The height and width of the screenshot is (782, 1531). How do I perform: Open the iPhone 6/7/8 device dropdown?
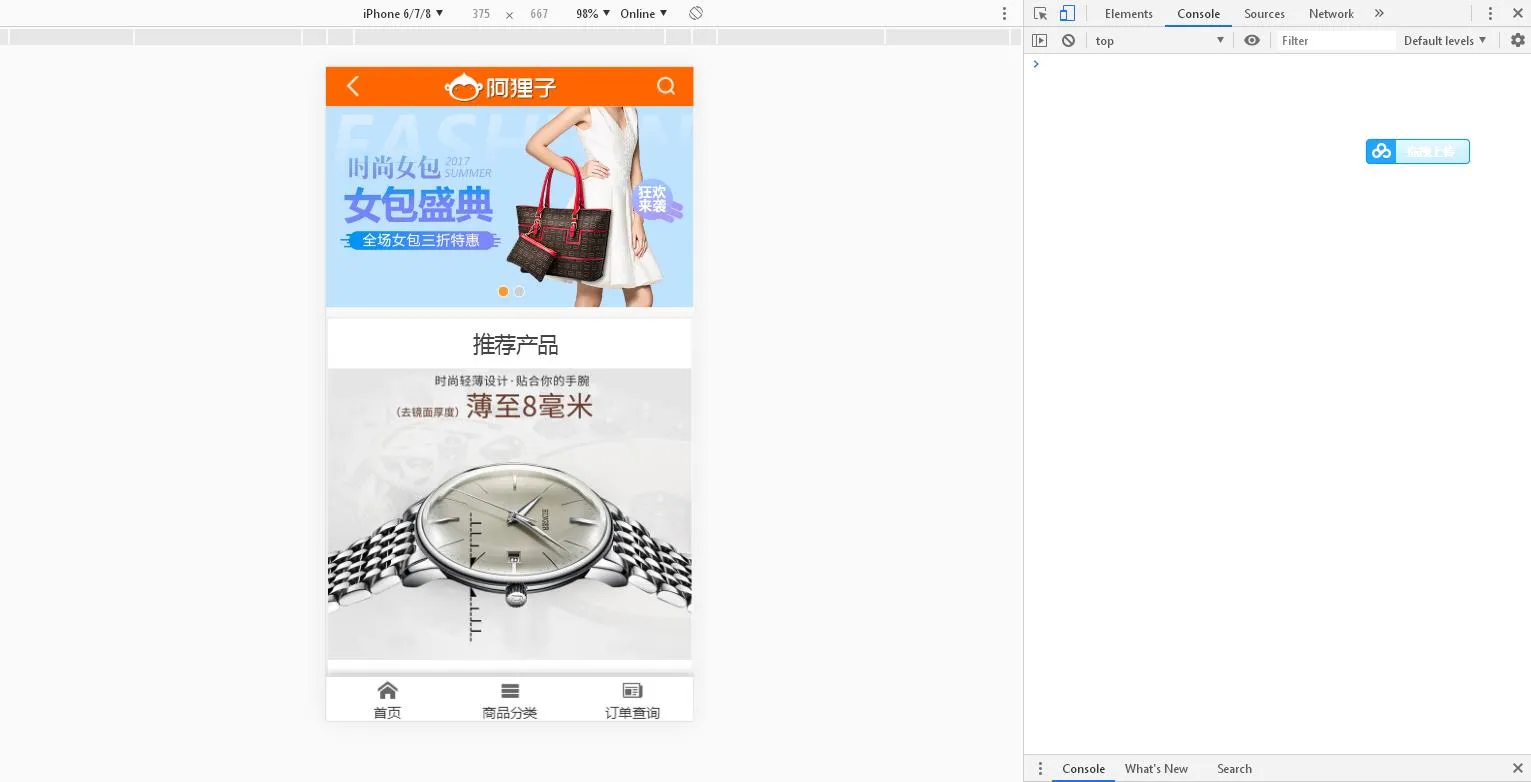(403, 13)
